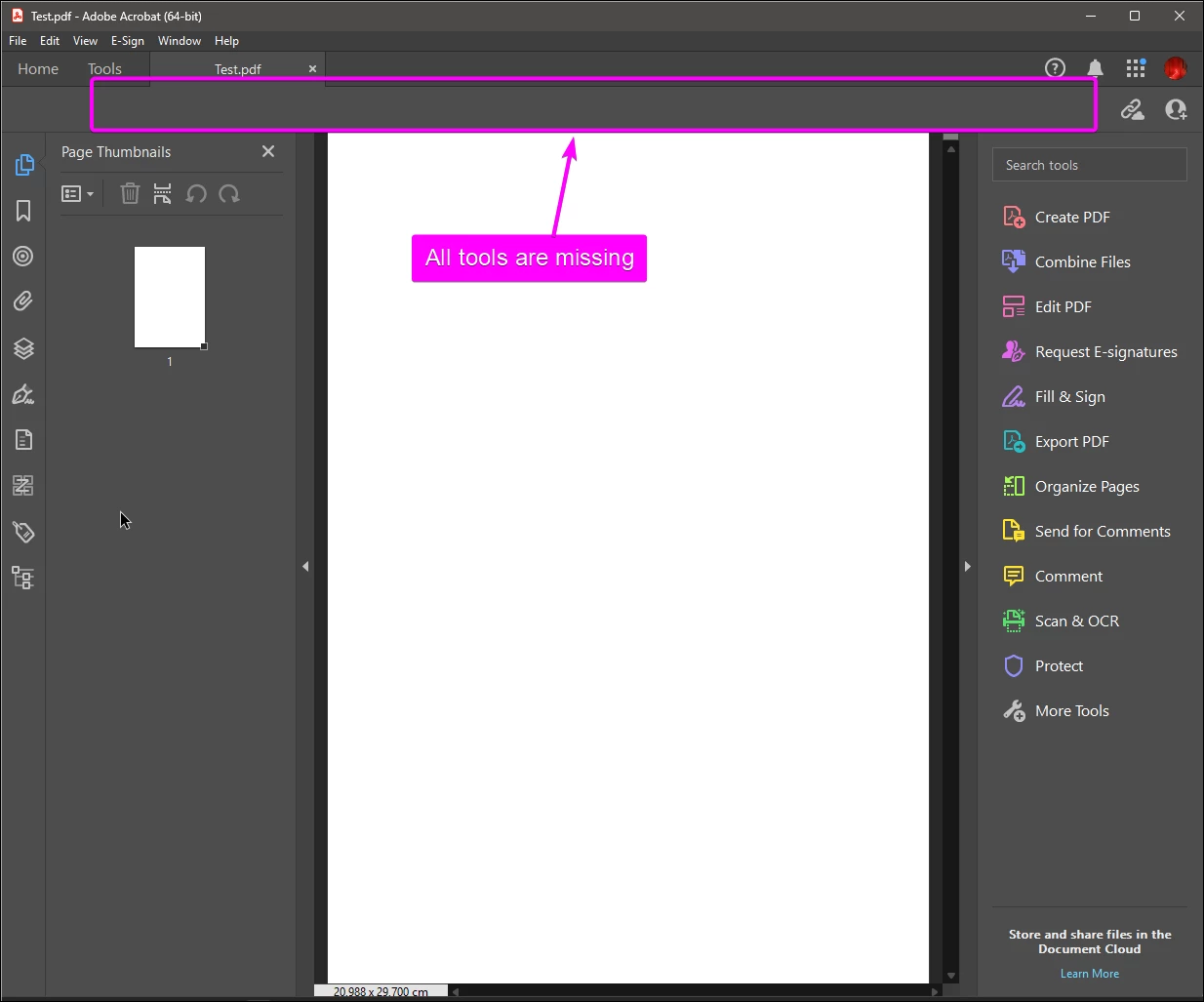Close the Test.pdf tab
Screen dimensions: 1204x1002
[312, 68]
